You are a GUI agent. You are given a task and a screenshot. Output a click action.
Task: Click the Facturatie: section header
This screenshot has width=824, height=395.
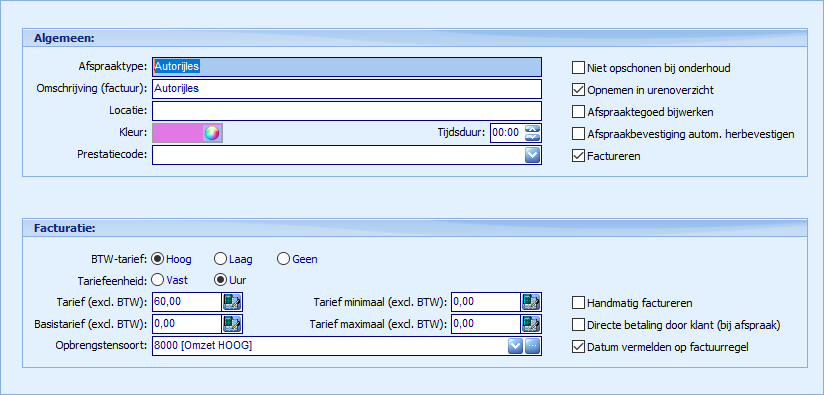[x=415, y=228]
